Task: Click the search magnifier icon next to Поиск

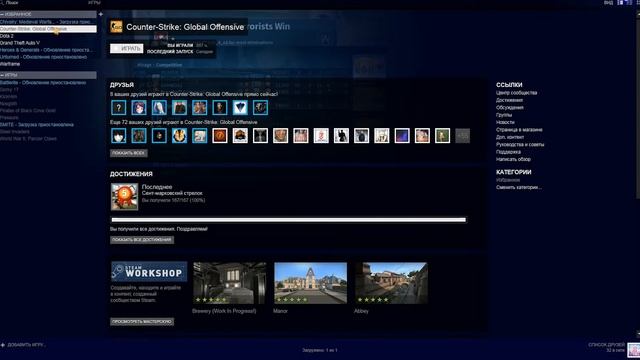Action: (x=2, y=2)
